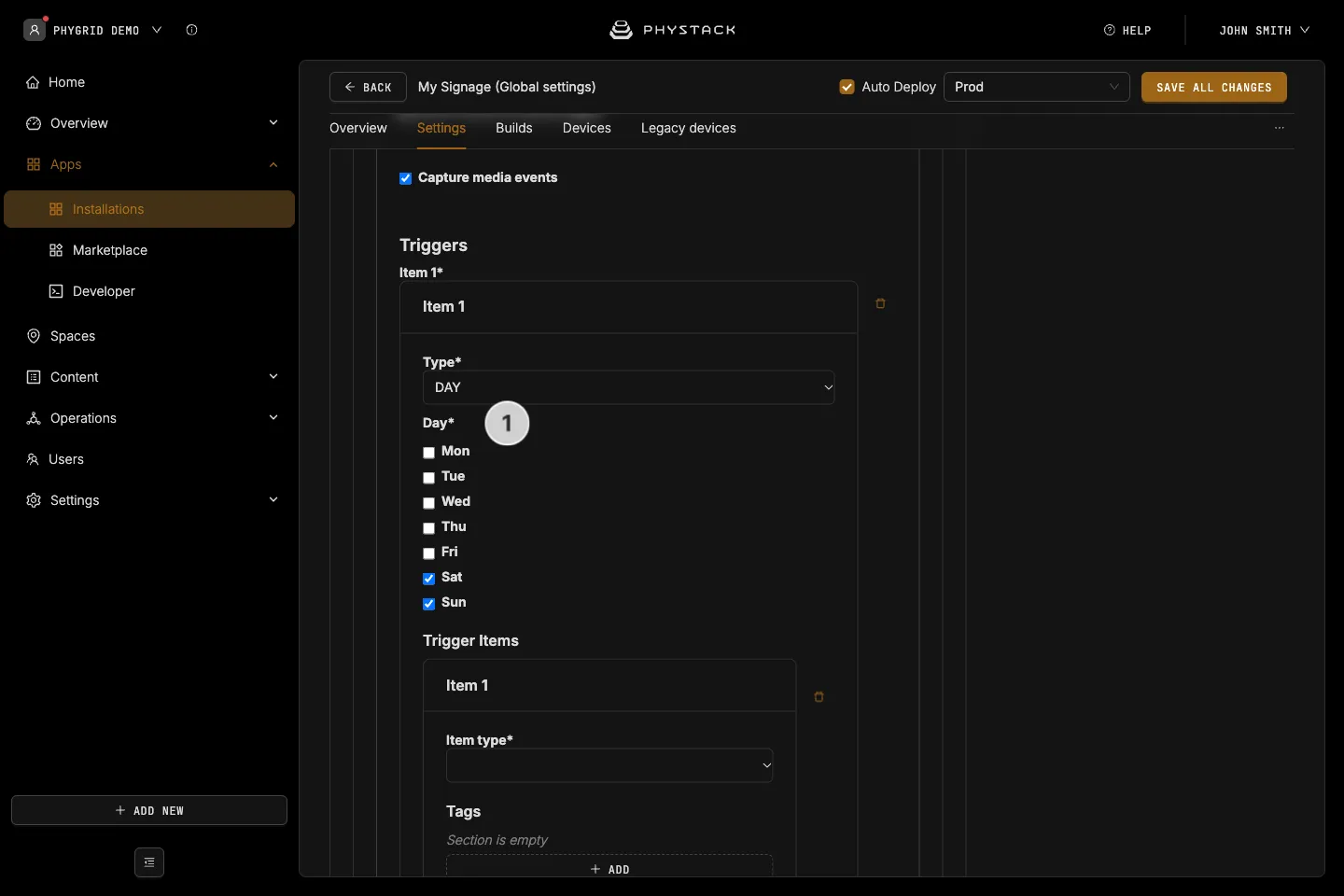
Task: Check the Mon day checkbox
Action: coord(429,453)
